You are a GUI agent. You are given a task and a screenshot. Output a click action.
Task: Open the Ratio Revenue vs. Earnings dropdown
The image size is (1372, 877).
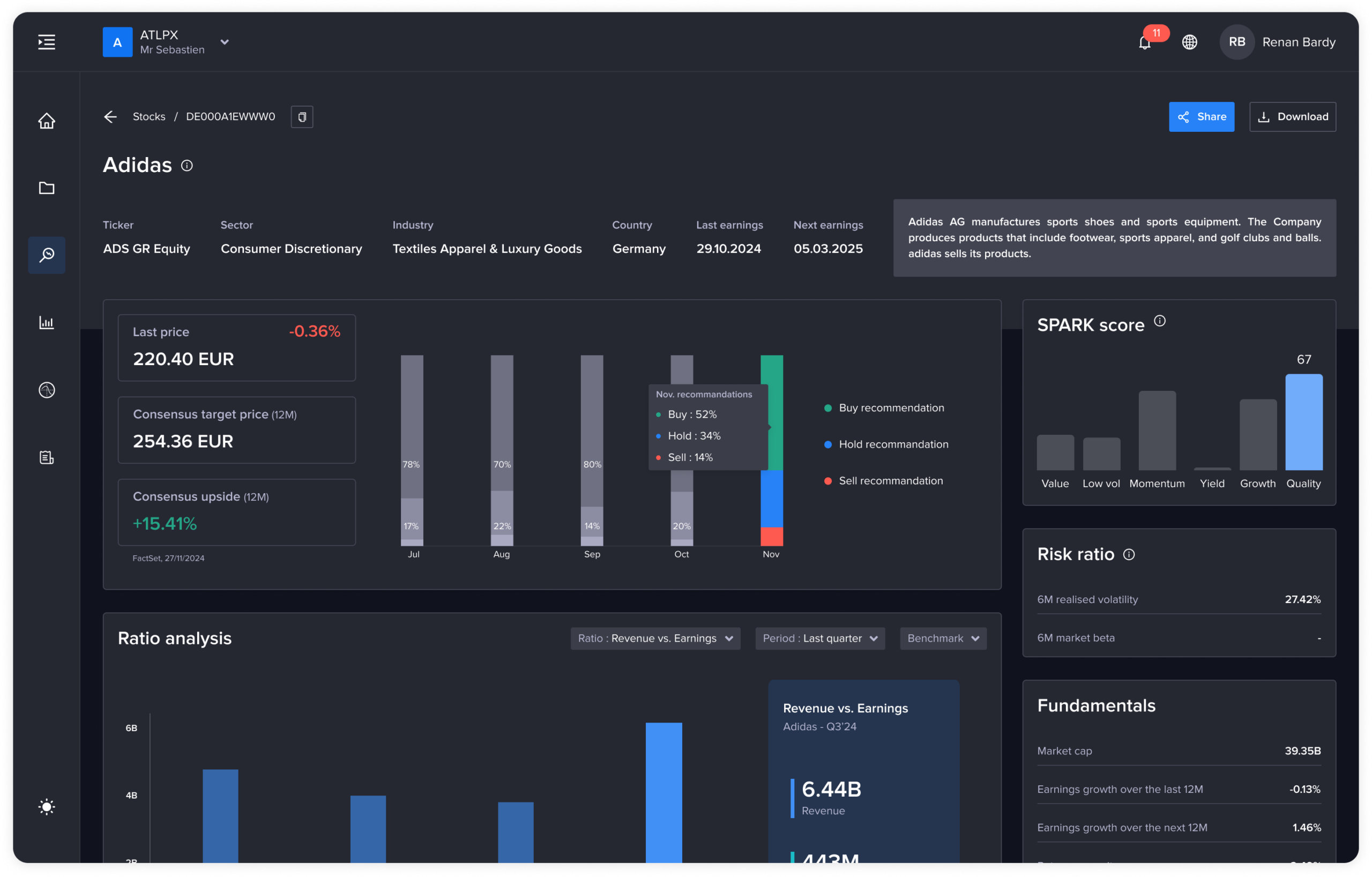(655, 638)
